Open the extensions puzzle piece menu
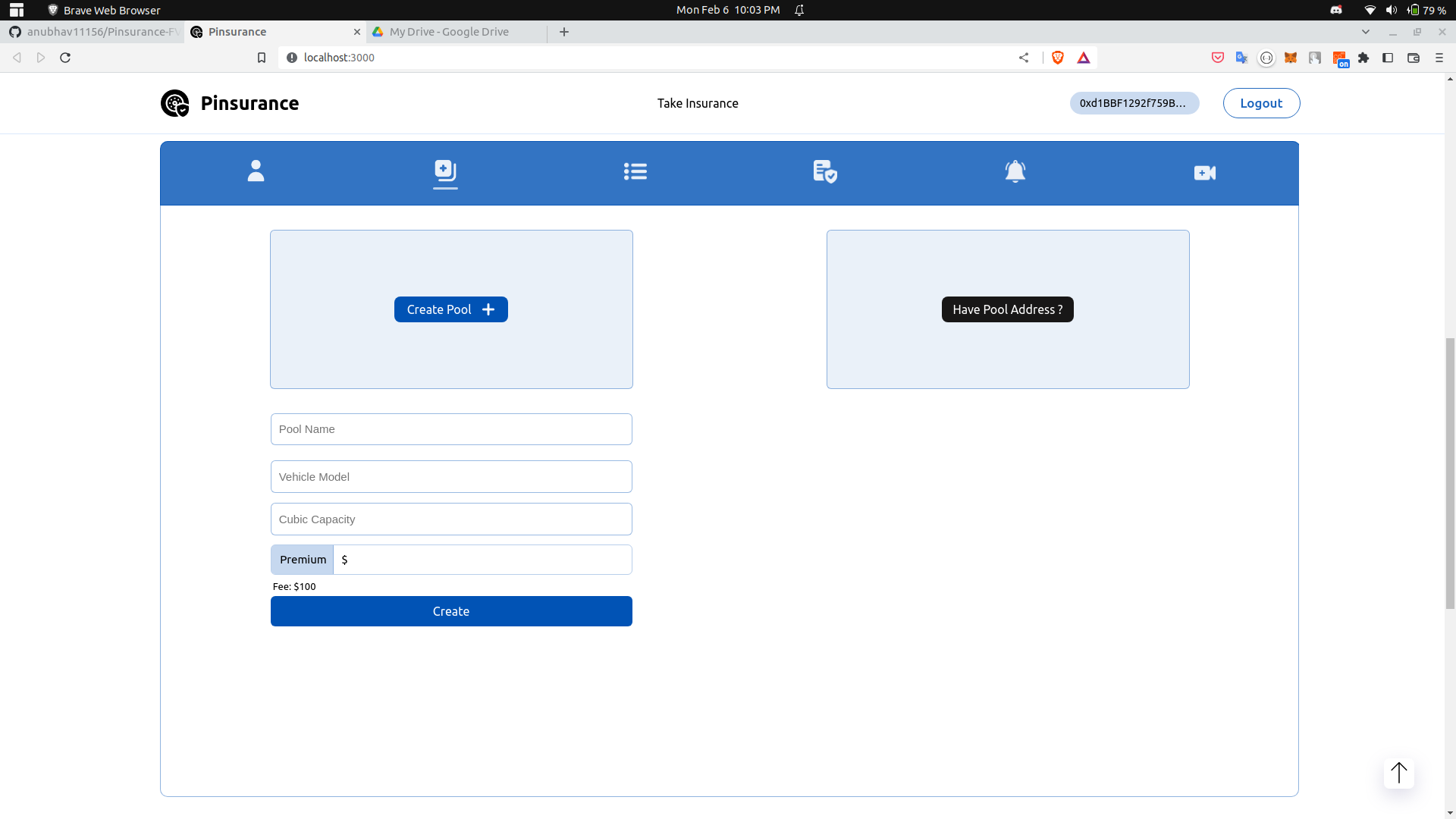 point(1363,58)
